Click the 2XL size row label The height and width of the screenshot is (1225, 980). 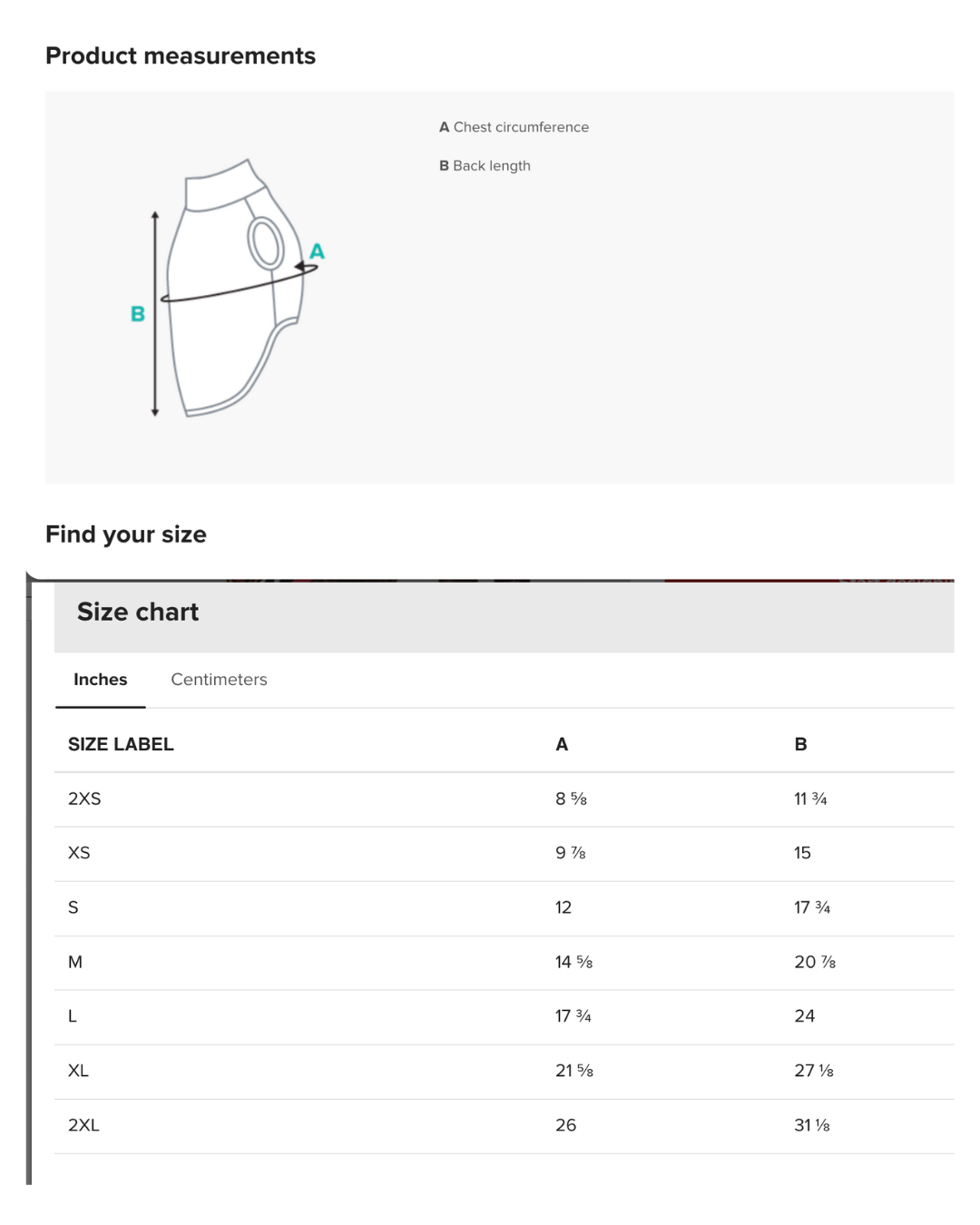83,1125
